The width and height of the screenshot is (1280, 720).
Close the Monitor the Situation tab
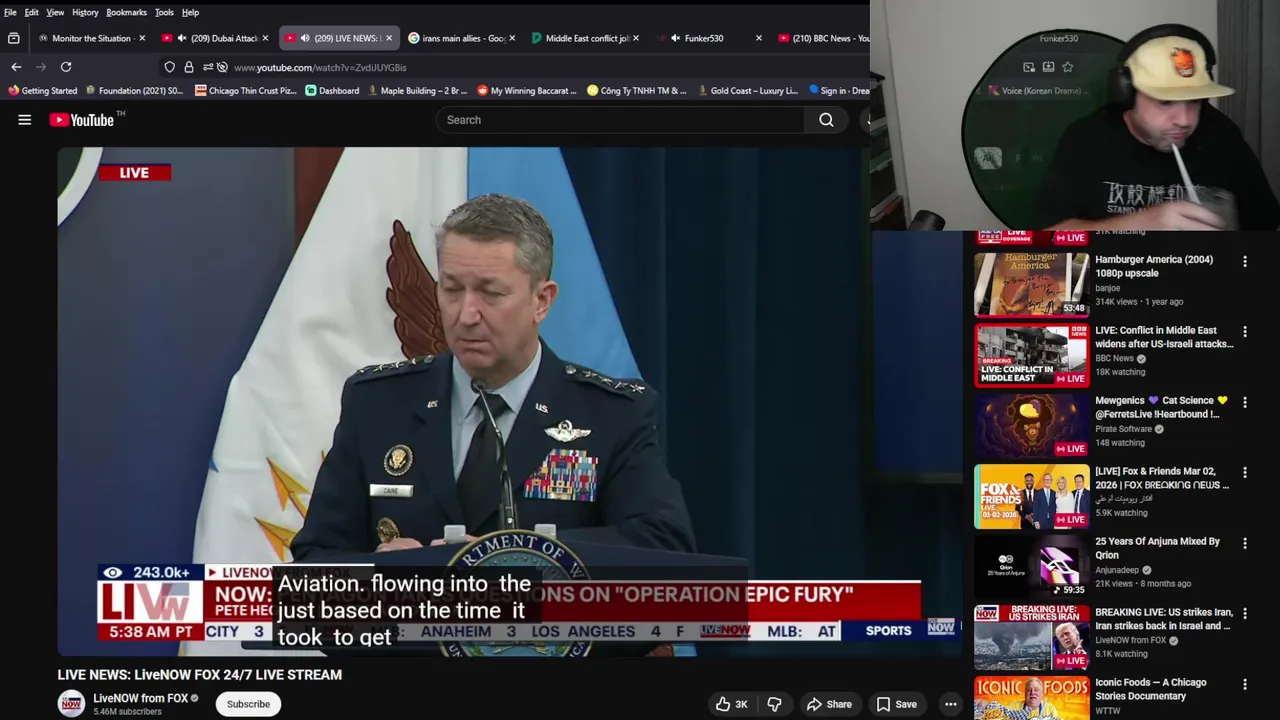(x=141, y=38)
